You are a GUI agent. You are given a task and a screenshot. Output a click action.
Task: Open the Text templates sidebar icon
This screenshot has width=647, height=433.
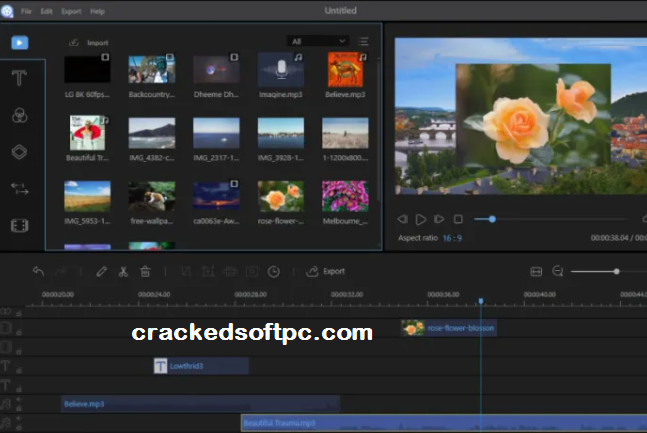coord(19,78)
